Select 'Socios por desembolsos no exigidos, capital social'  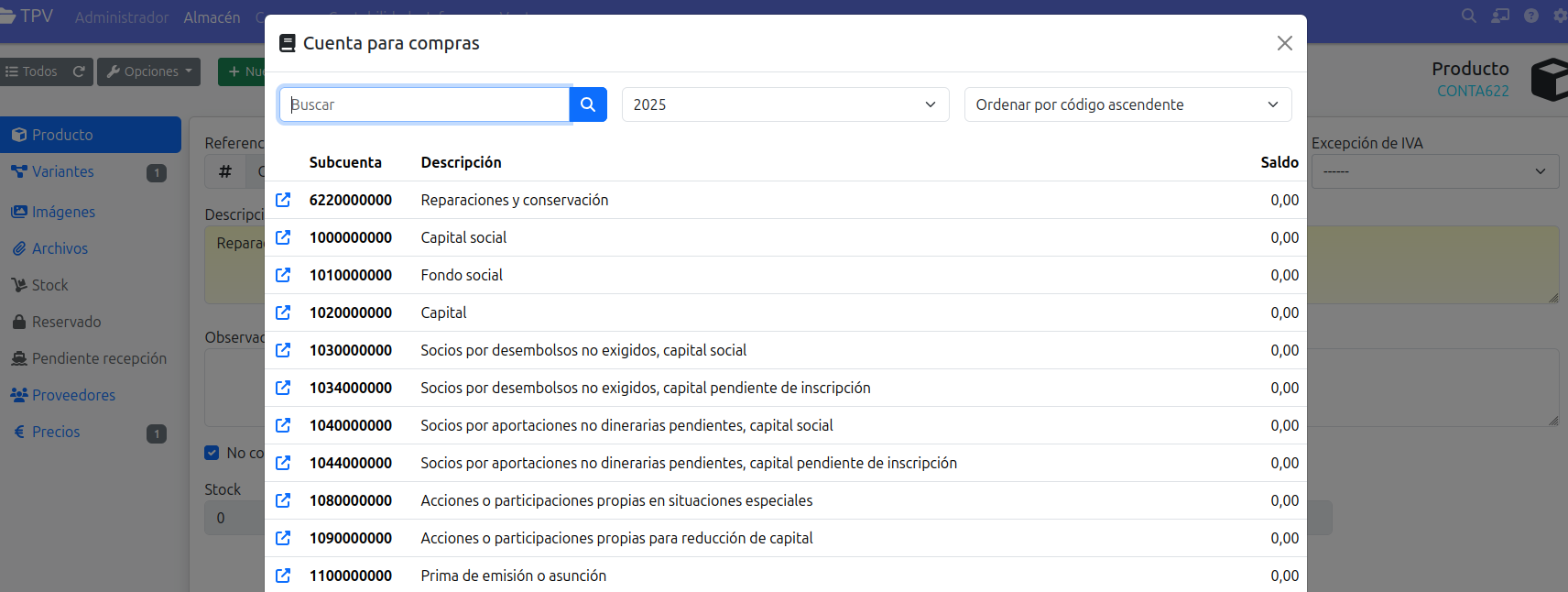pos(583,350)
